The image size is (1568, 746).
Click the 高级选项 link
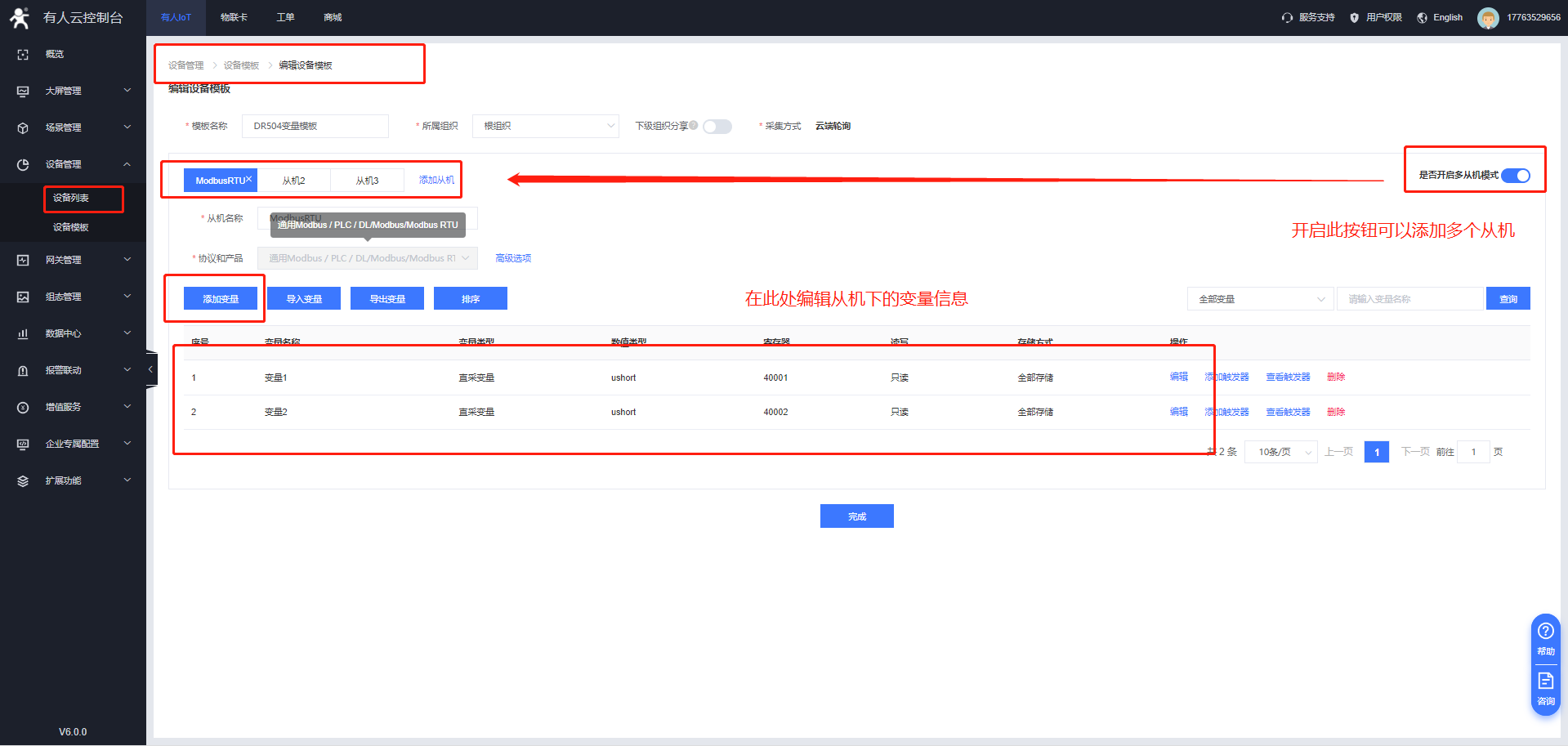pyautogui.click(x=513, y=258)
